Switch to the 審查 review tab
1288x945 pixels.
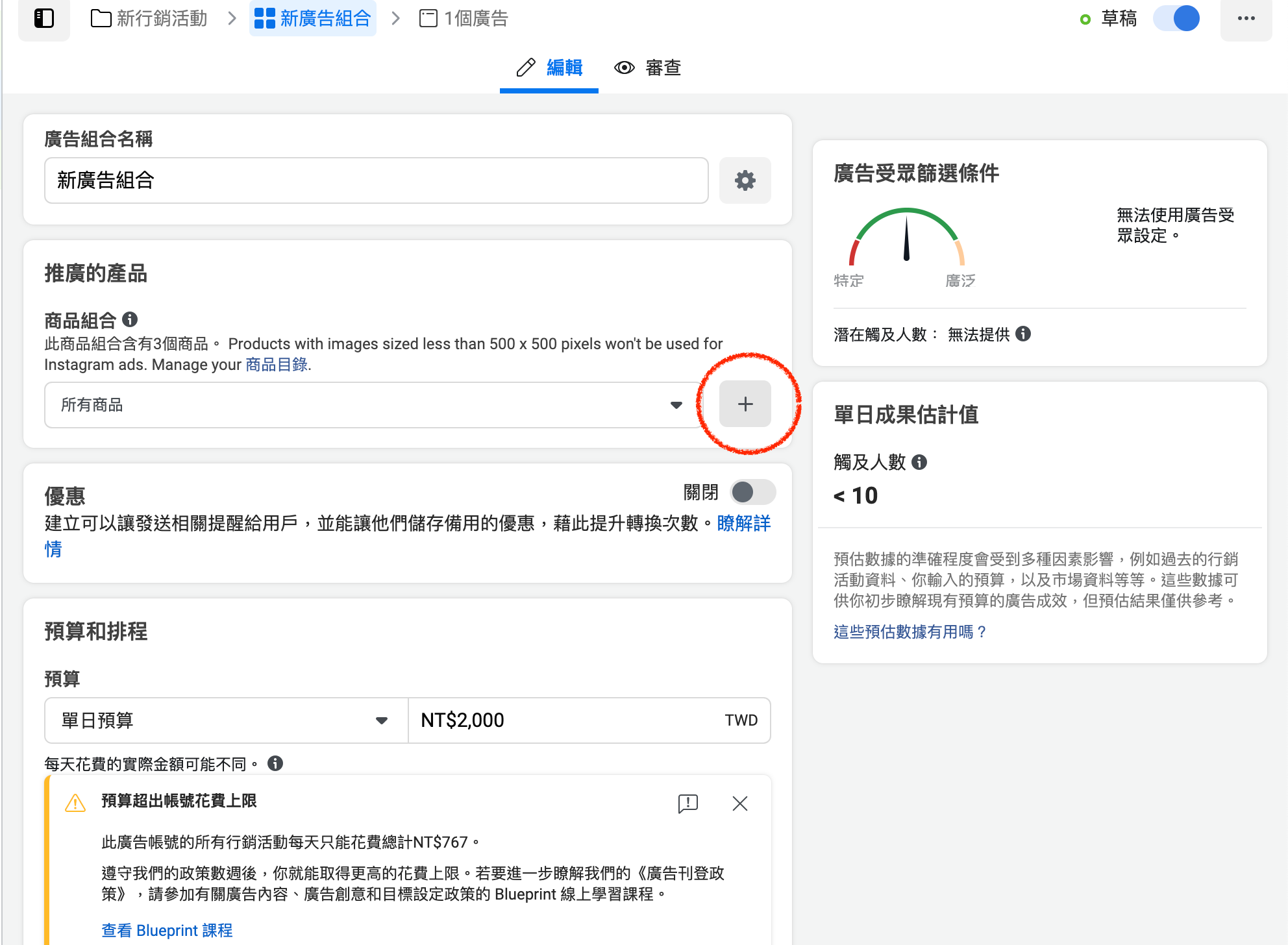point(648,67)
